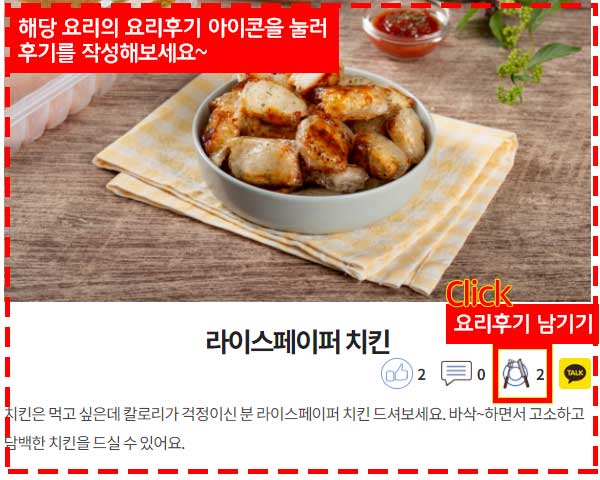Image resolution: width=600 pixels, height=480 pixels.
Task: Click the orange Click callout text
Action: [478, 293]
